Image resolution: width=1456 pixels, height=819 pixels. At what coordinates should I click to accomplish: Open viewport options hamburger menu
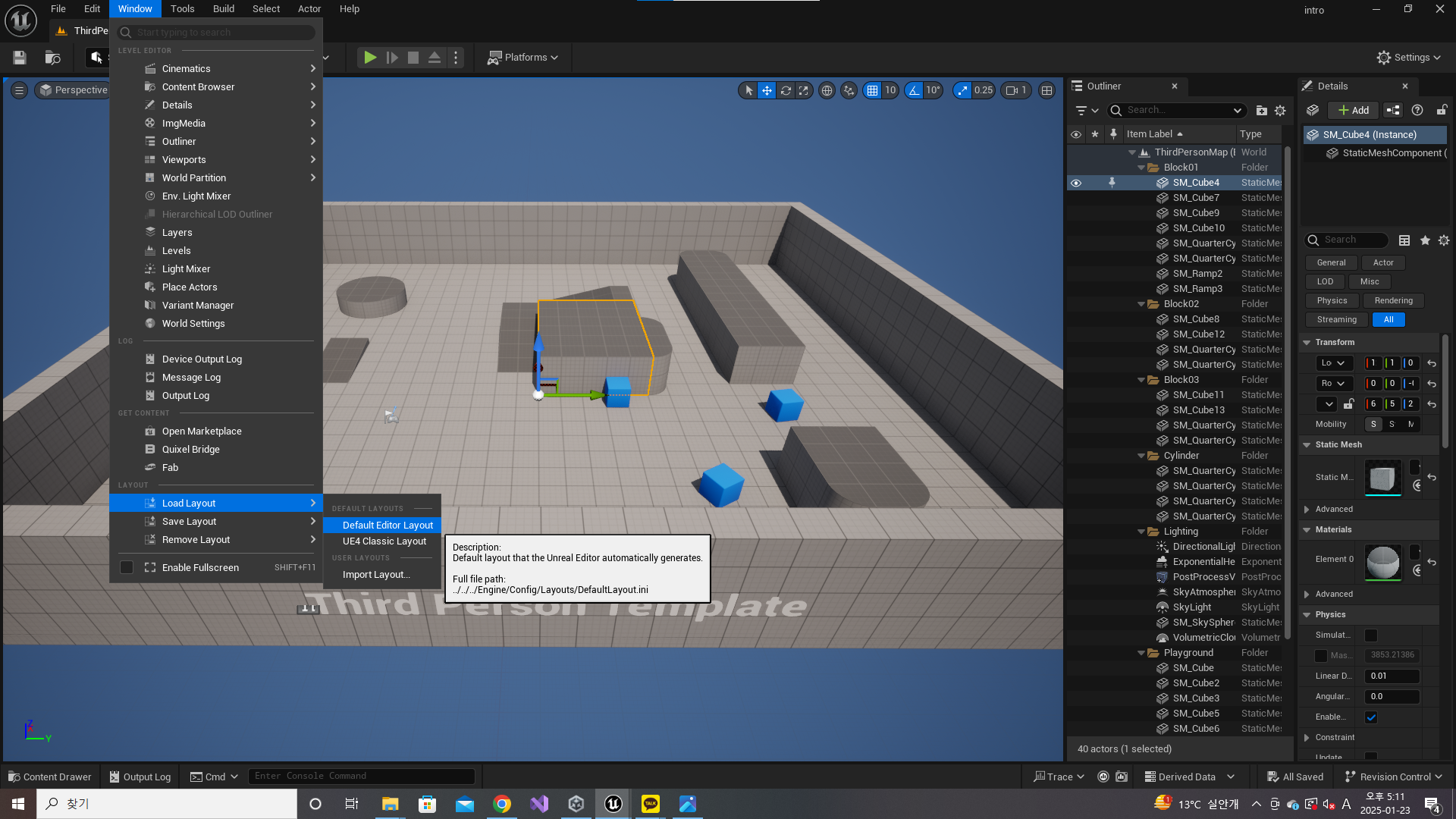(x=20, y=90)
